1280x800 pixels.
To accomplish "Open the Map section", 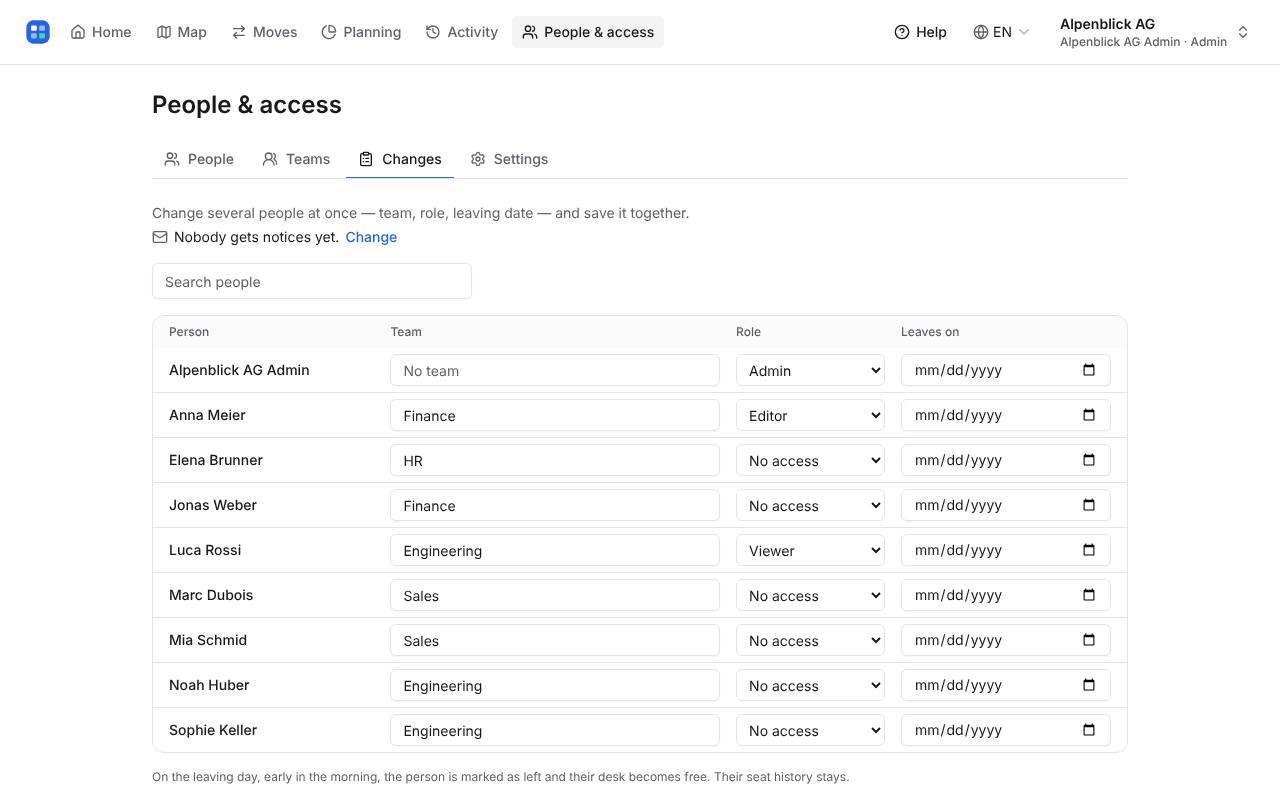I will [182, 32].
